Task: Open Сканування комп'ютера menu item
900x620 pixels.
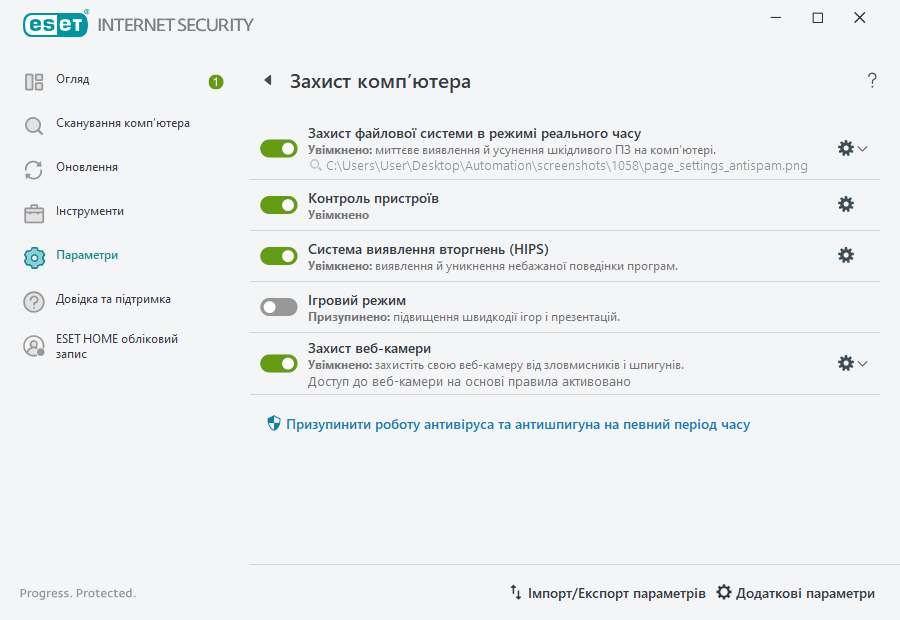Action: [x=123, y=124]
